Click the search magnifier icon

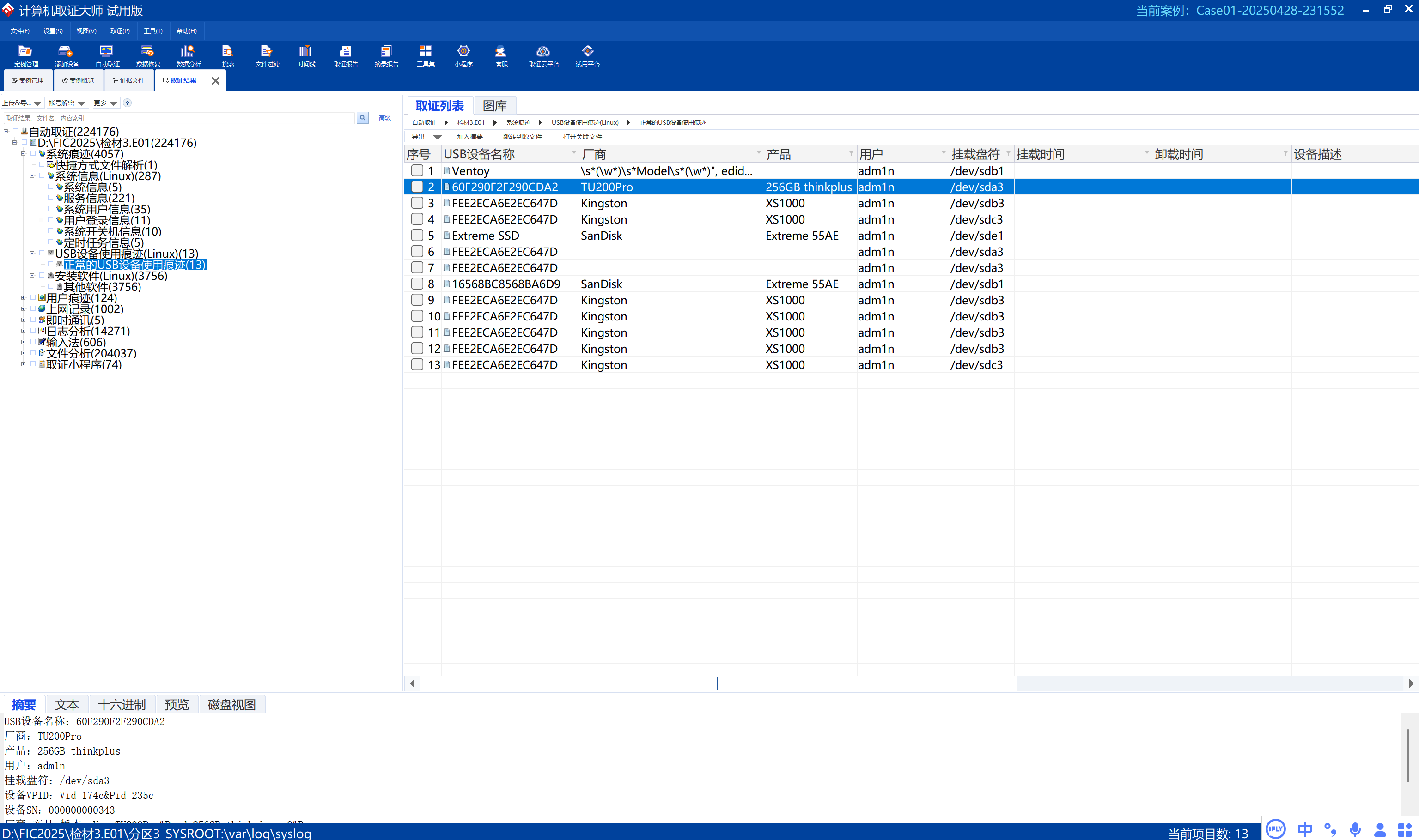tap(362, 118)
